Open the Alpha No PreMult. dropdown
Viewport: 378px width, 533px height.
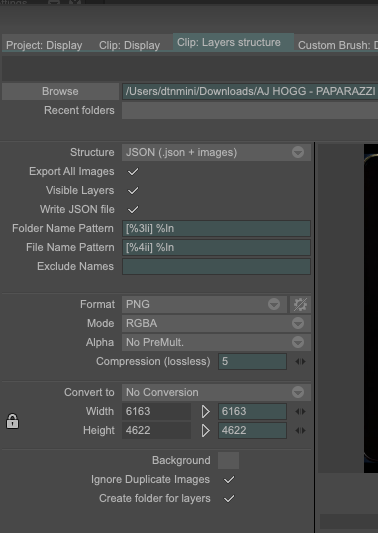click(216, 342)
